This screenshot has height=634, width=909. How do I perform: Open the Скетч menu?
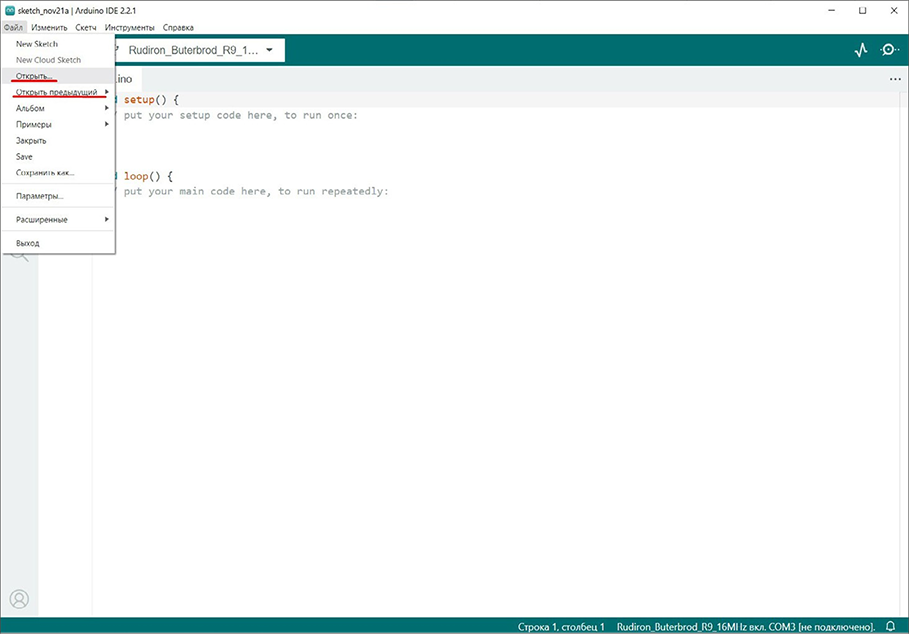tap(86, 27)
